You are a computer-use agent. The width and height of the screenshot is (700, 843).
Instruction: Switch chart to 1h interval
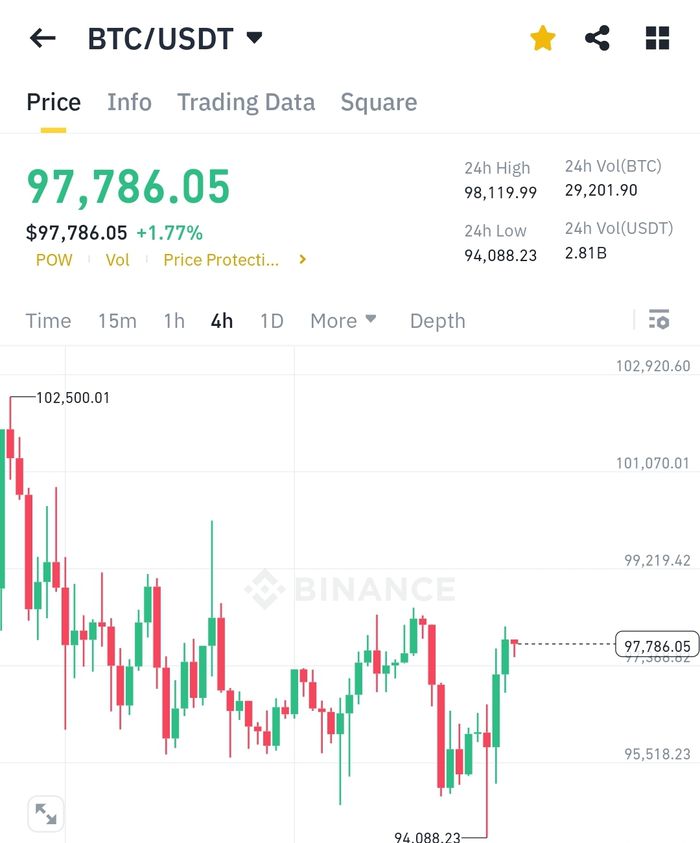174,321
